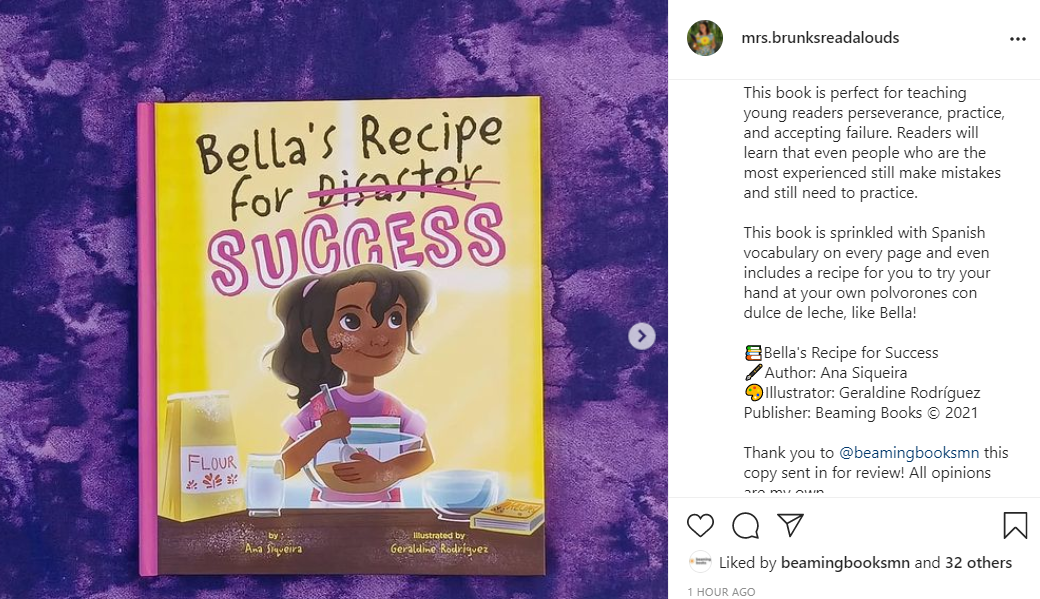
Task: Click Bella's face on the book cover
Action: pyautogui.click(x=362, y=330)
